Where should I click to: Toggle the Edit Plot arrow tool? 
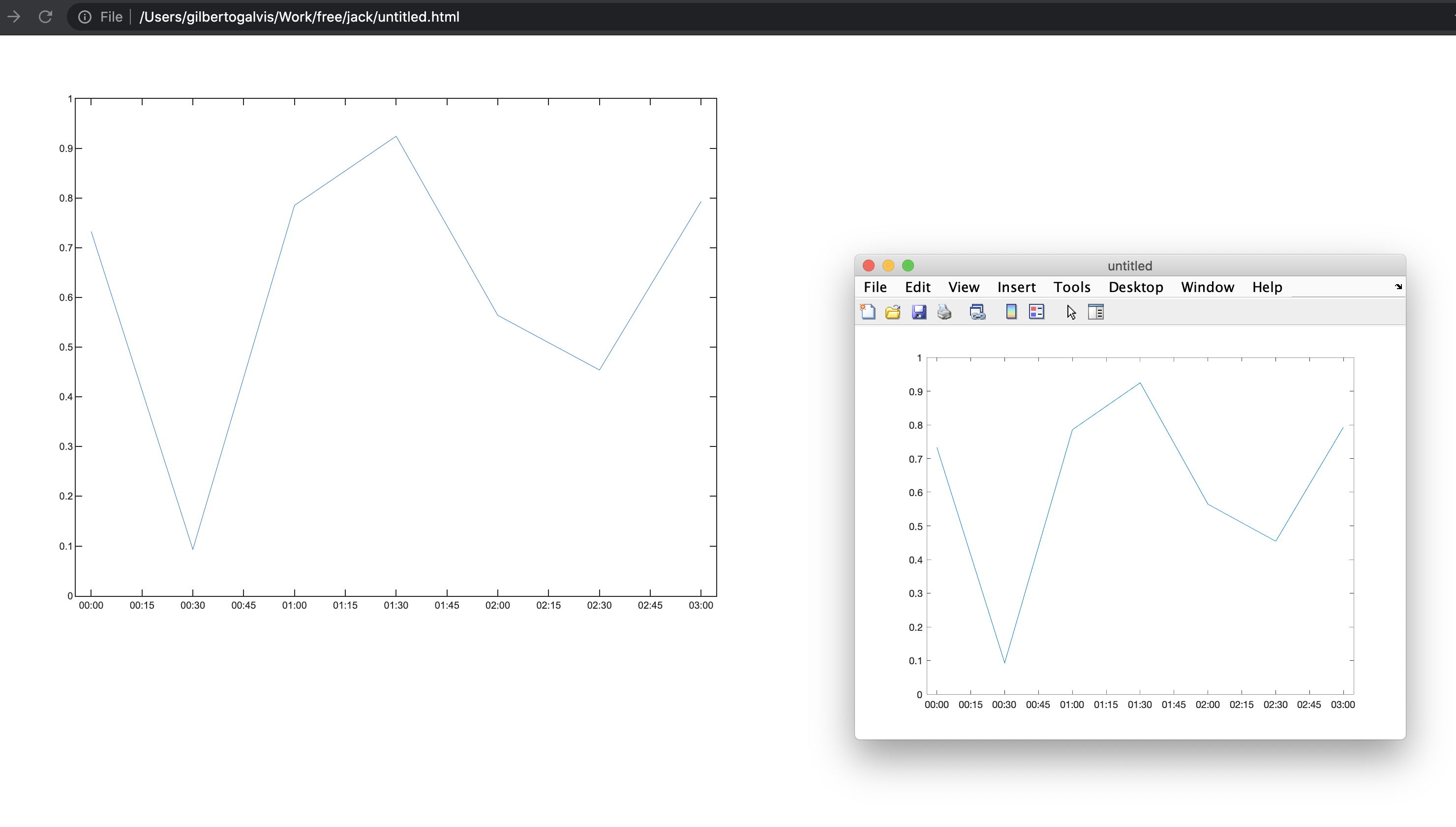[1071, 312]
